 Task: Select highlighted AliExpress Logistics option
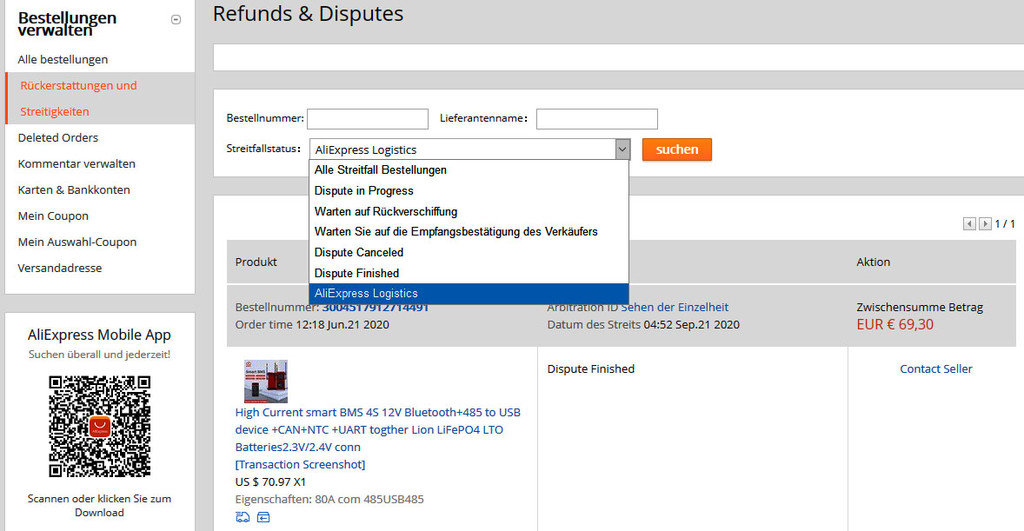(468, 293)
